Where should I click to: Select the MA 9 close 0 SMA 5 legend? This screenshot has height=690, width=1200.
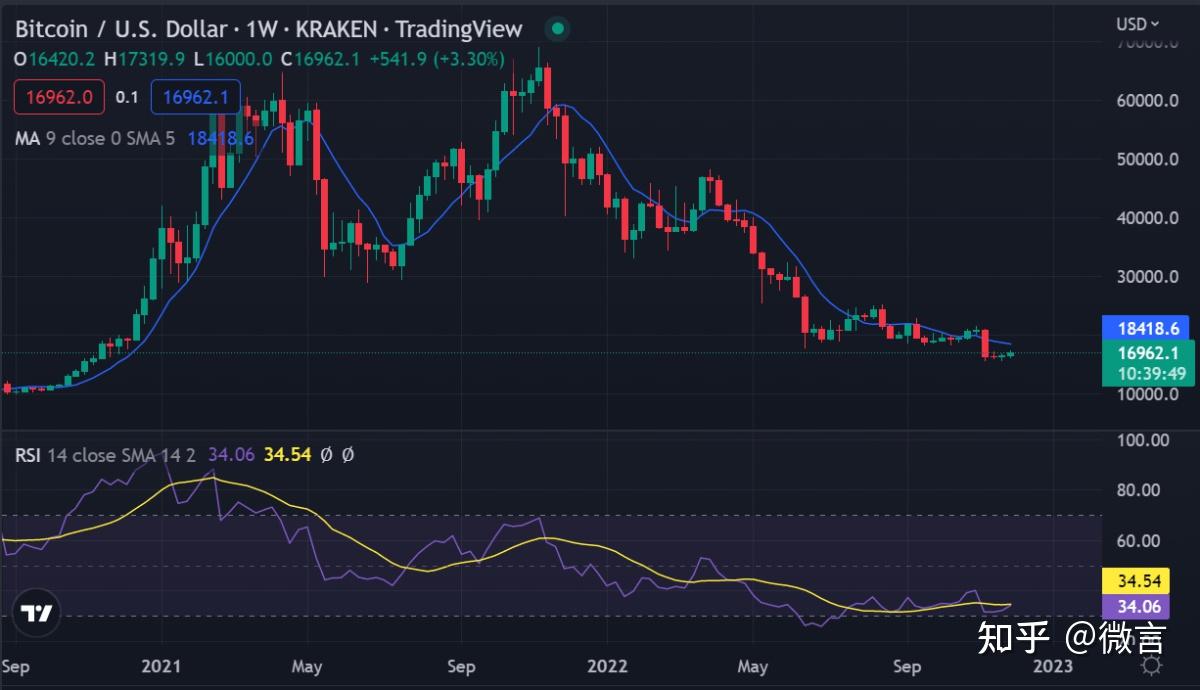[95, 138]
